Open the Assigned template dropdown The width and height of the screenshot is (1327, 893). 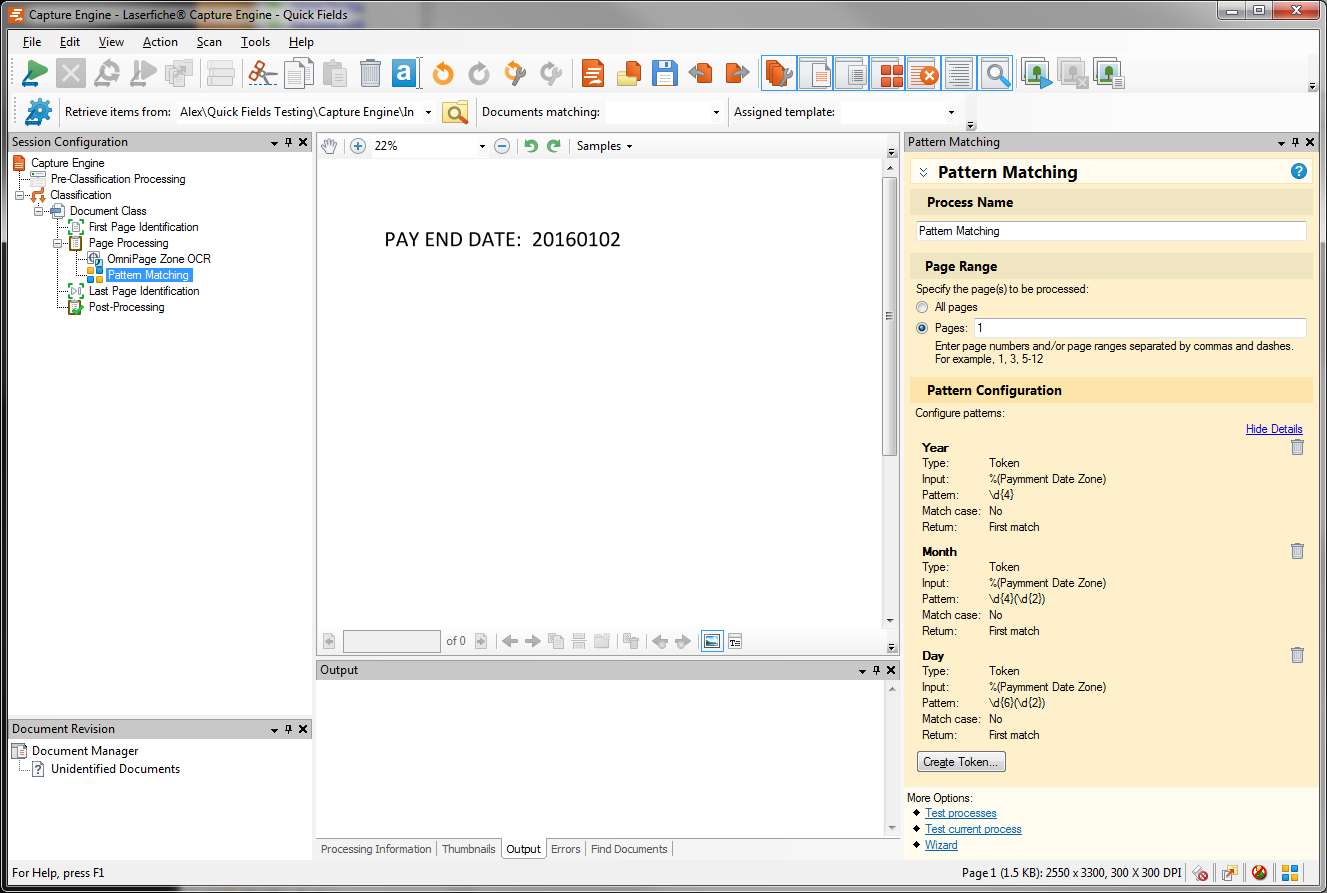950,113
